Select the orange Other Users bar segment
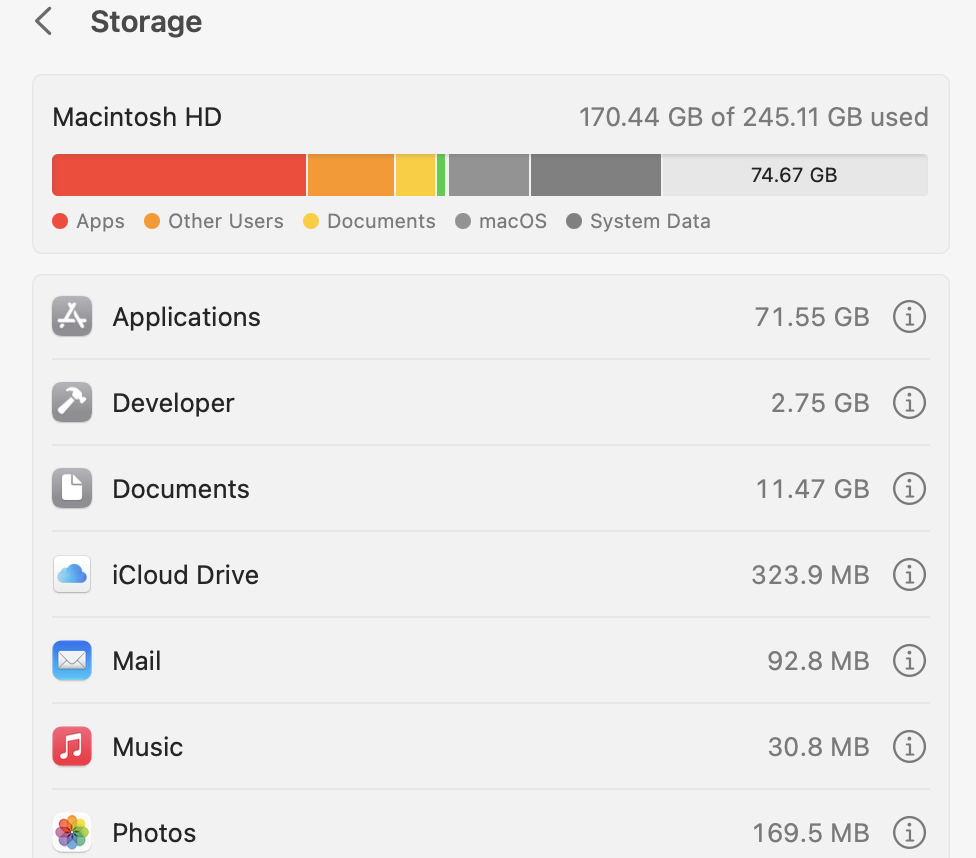Image resolution: width=976 pixels, height=858 pixels. [351, 175]
